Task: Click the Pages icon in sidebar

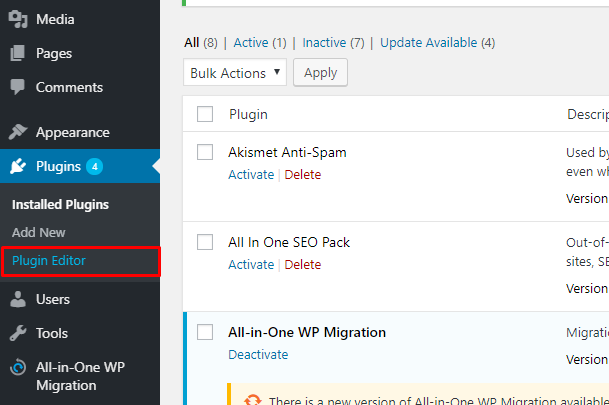Action: coord(18,53)
